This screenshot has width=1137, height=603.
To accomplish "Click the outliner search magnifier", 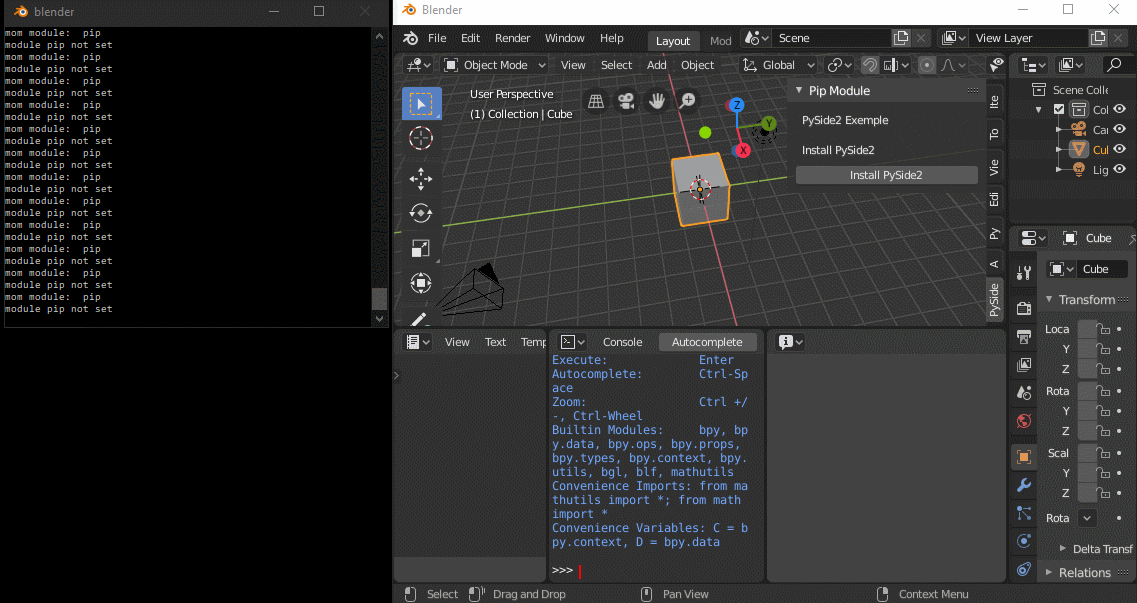I will tap(1114, 65).
